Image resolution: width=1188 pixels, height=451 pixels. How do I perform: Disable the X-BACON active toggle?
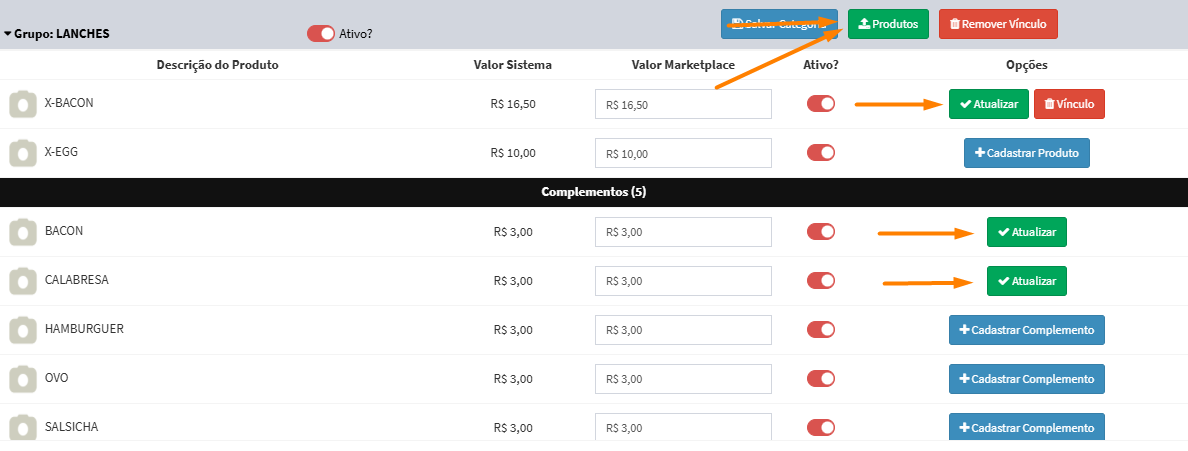820,104
